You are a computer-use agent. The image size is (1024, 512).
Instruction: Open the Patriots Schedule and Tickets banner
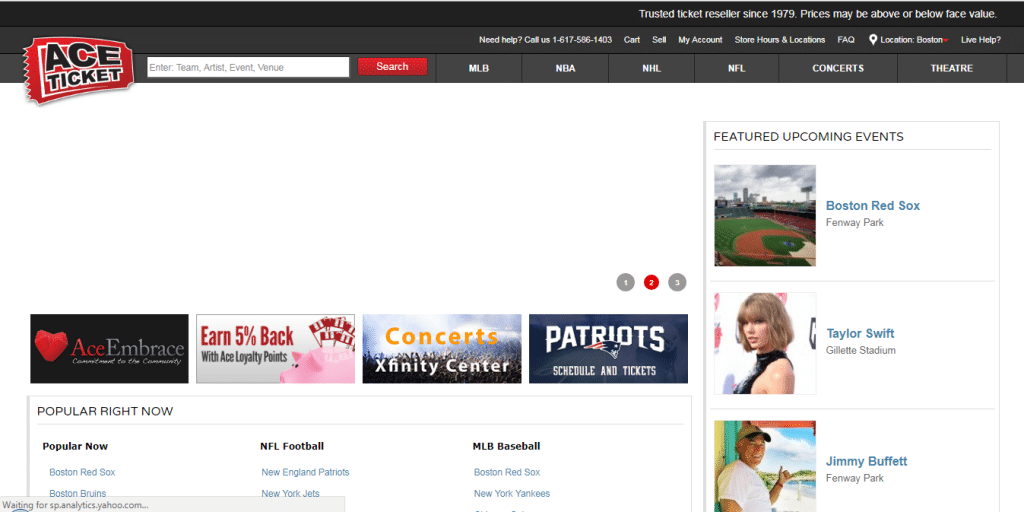coord(608,349)
